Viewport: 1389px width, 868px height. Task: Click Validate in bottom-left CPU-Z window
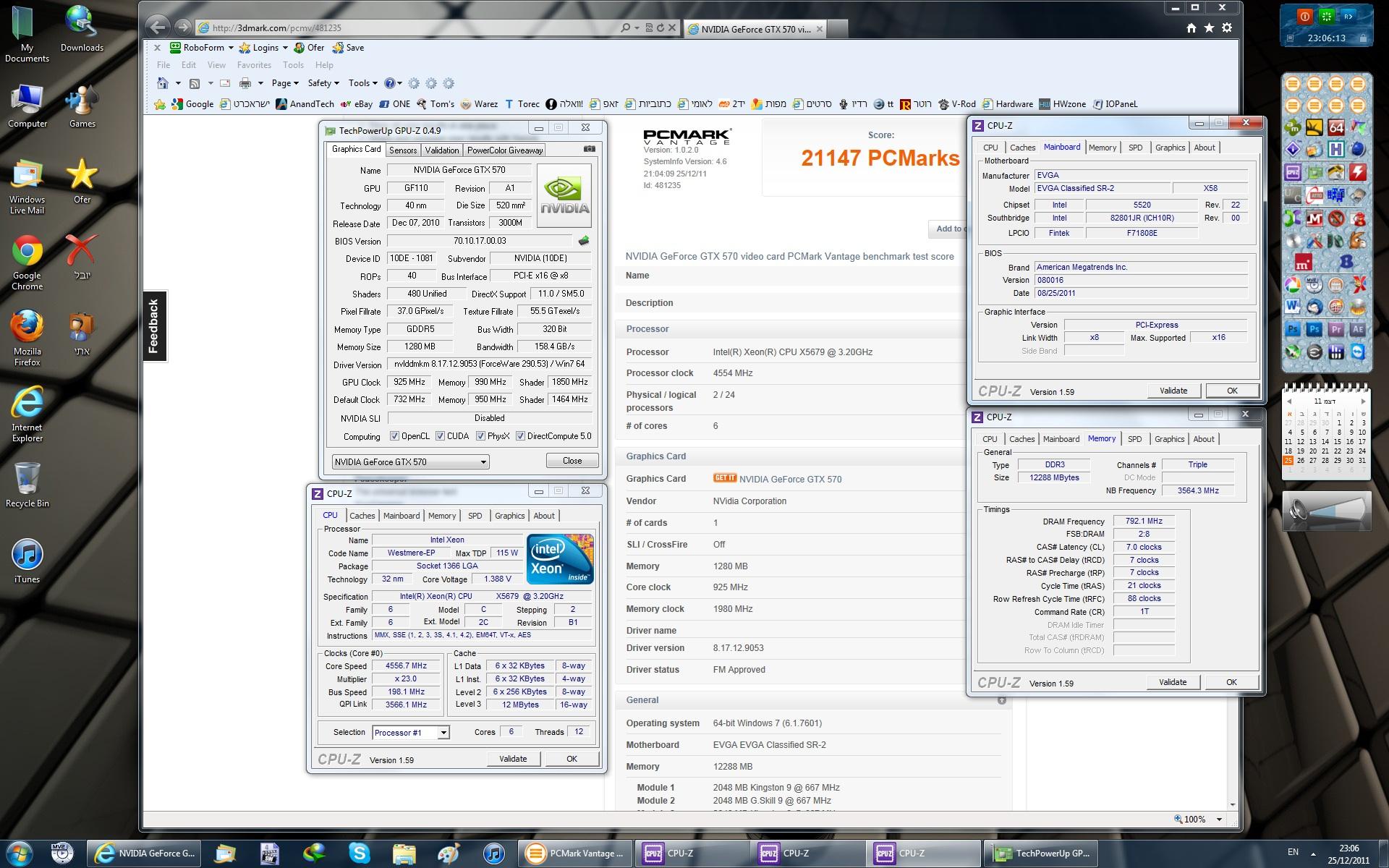click(x=513, y=759)
